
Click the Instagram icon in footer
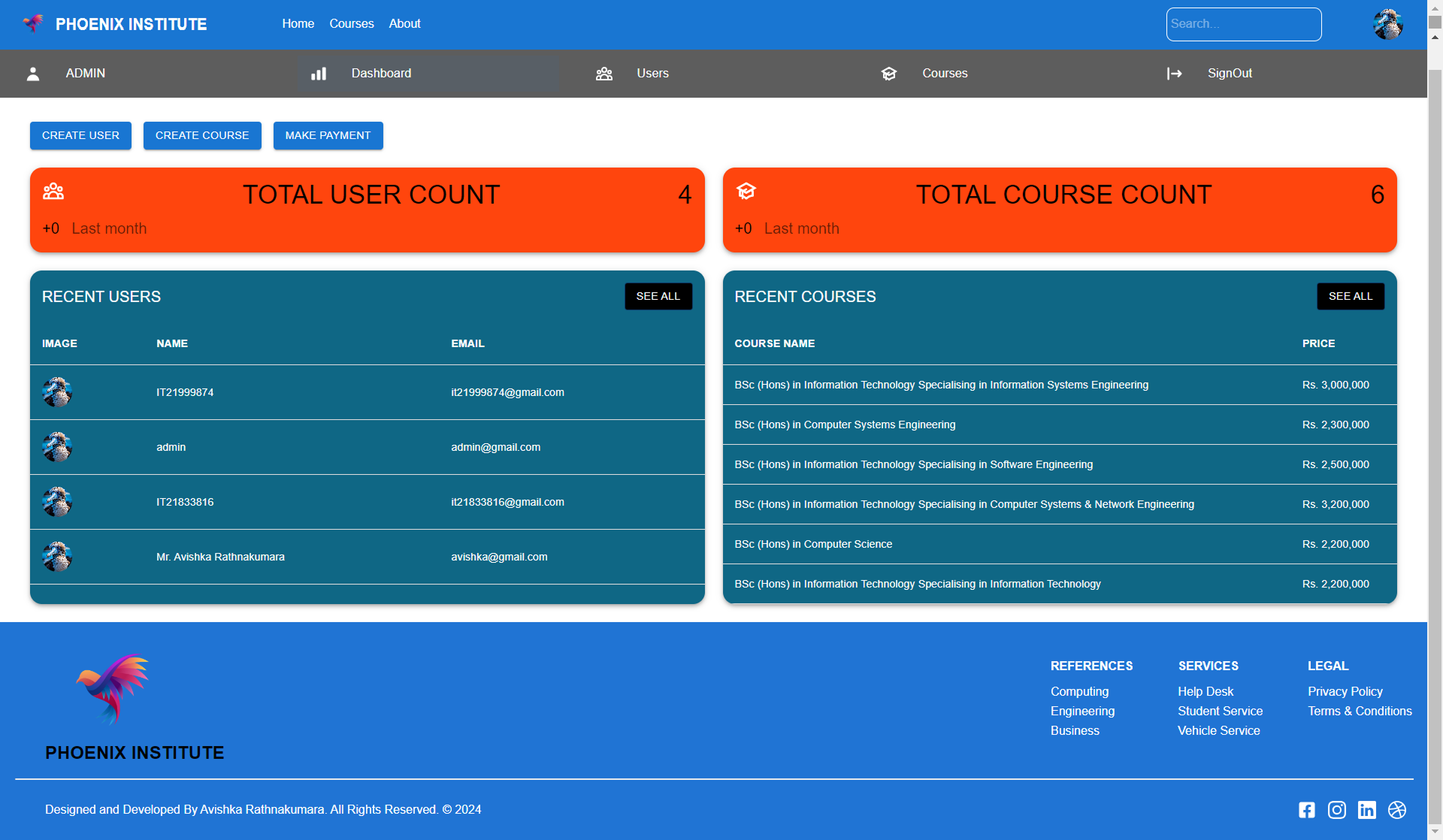(x=1337, y=810)
